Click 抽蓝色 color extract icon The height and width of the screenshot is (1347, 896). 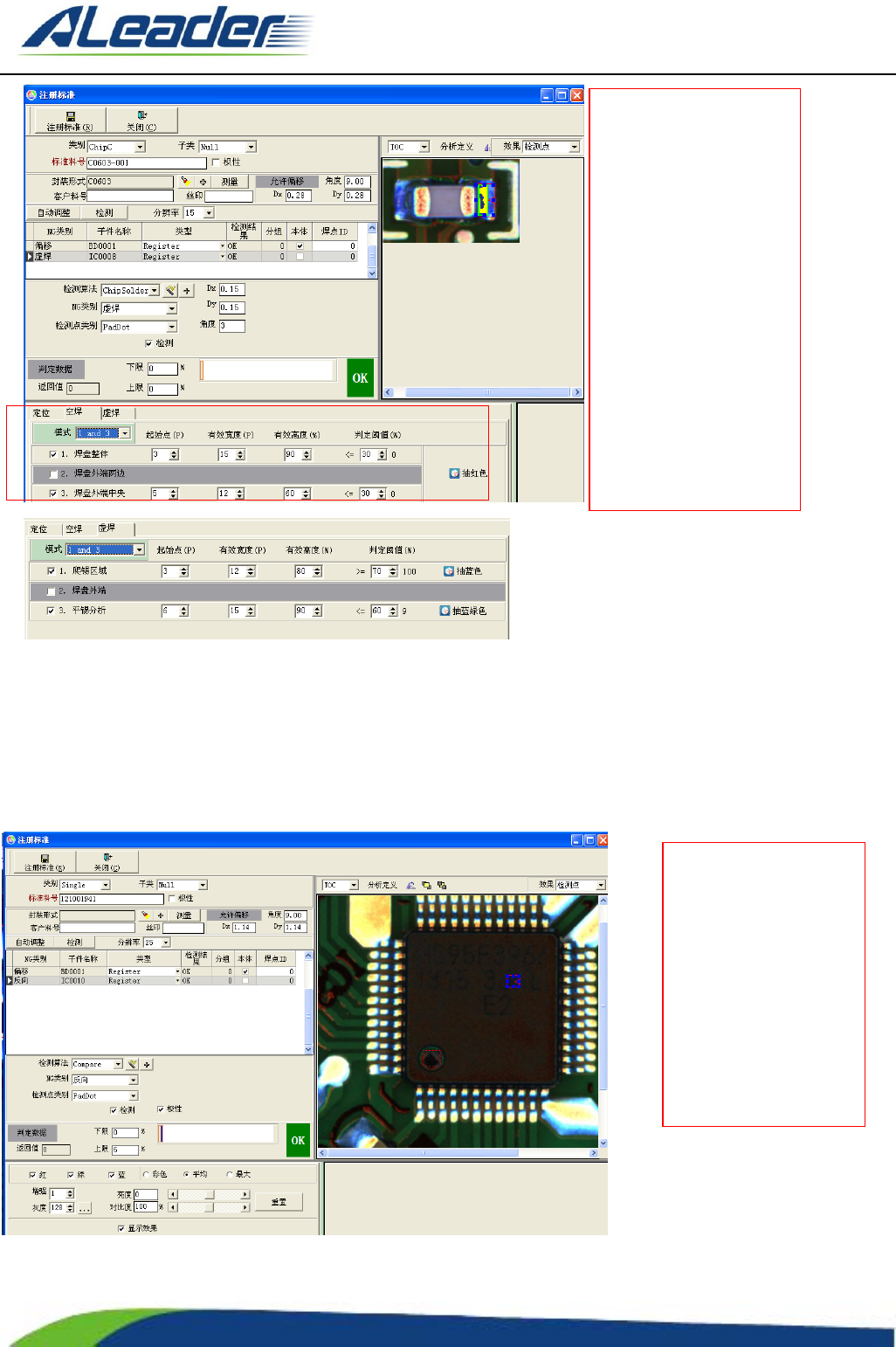(x=449, y=571)
